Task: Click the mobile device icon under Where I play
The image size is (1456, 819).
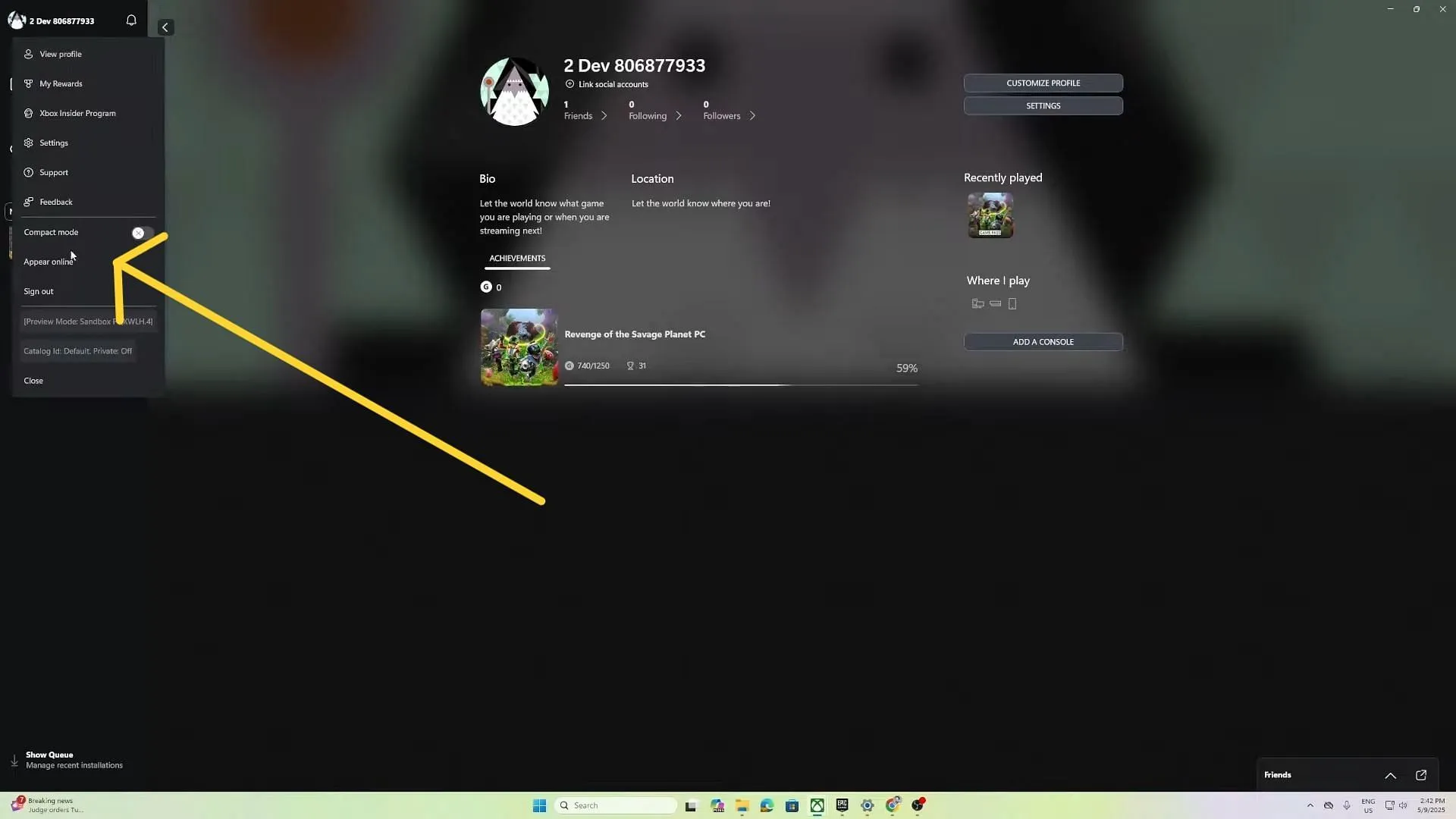Action: [1012, 304]
